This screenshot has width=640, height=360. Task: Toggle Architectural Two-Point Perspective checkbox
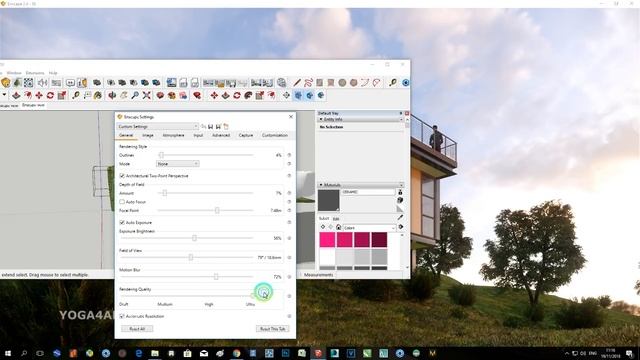pos(122,176)
